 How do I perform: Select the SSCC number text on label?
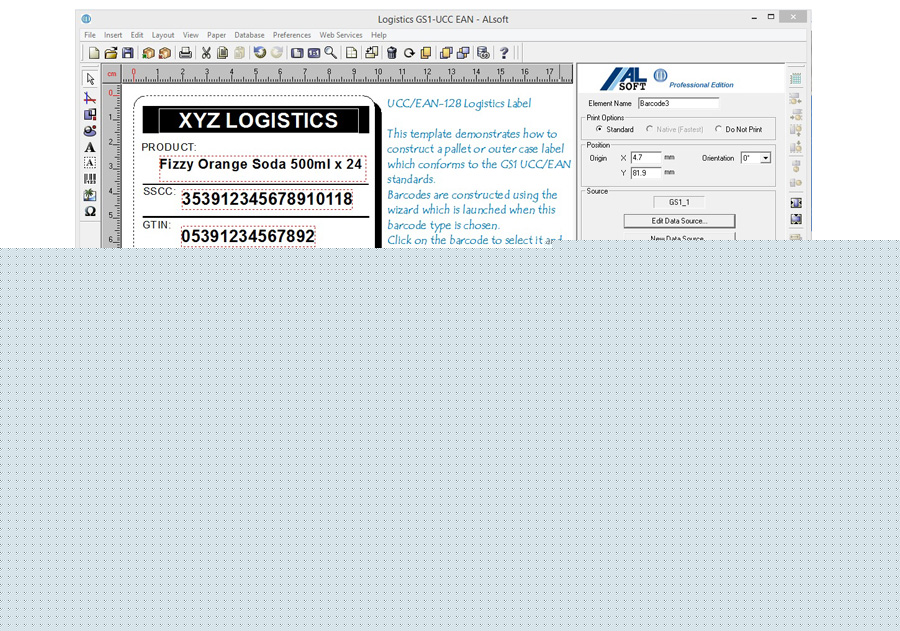pyautogui.click(x=266, y=199)
